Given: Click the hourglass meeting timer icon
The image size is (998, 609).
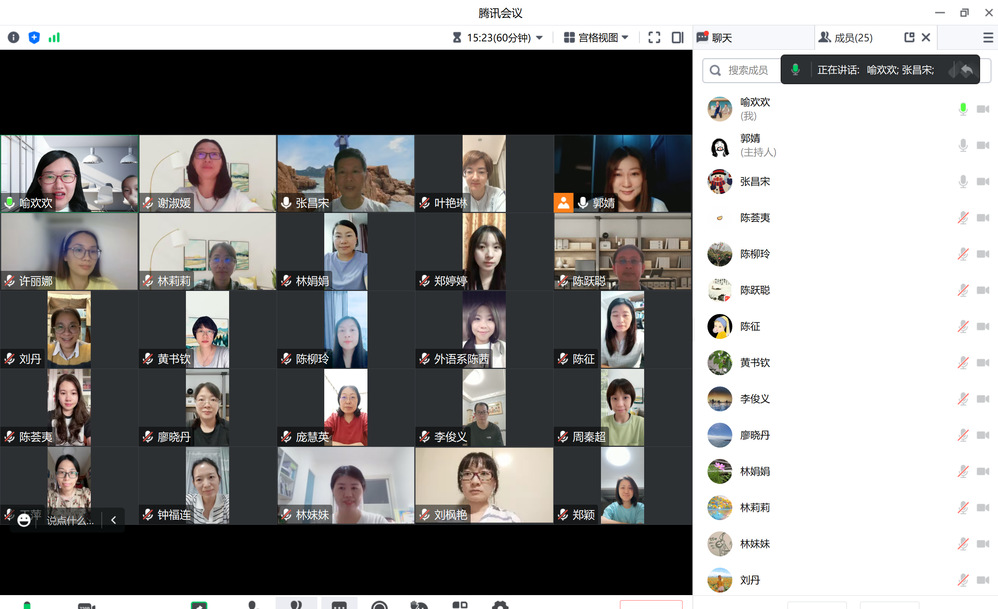Looking at the screenshot, I should [x=456, y=38].
